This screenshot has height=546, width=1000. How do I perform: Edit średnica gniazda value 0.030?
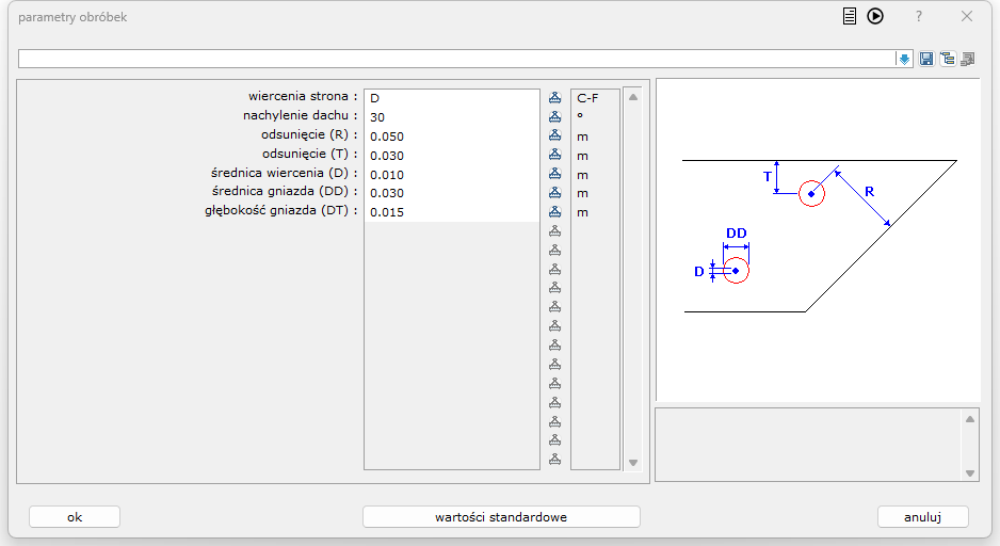point(452,193)
